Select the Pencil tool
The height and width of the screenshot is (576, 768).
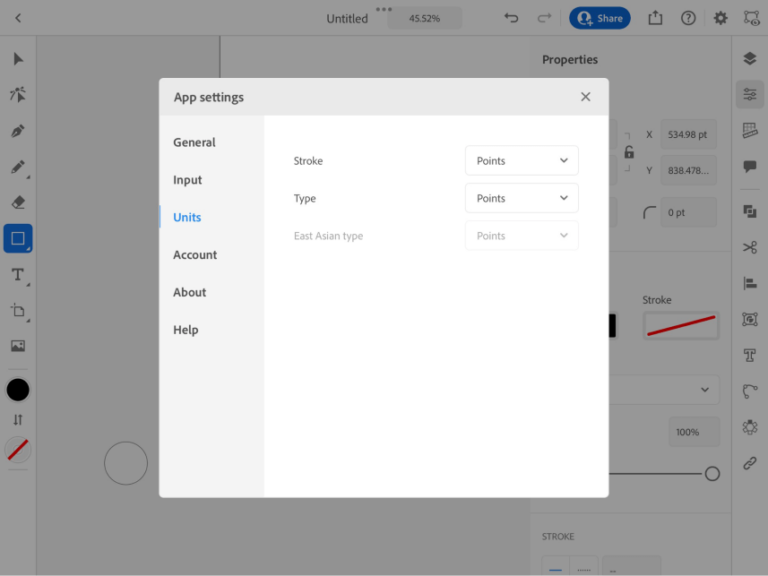click(x=18, y=167)
